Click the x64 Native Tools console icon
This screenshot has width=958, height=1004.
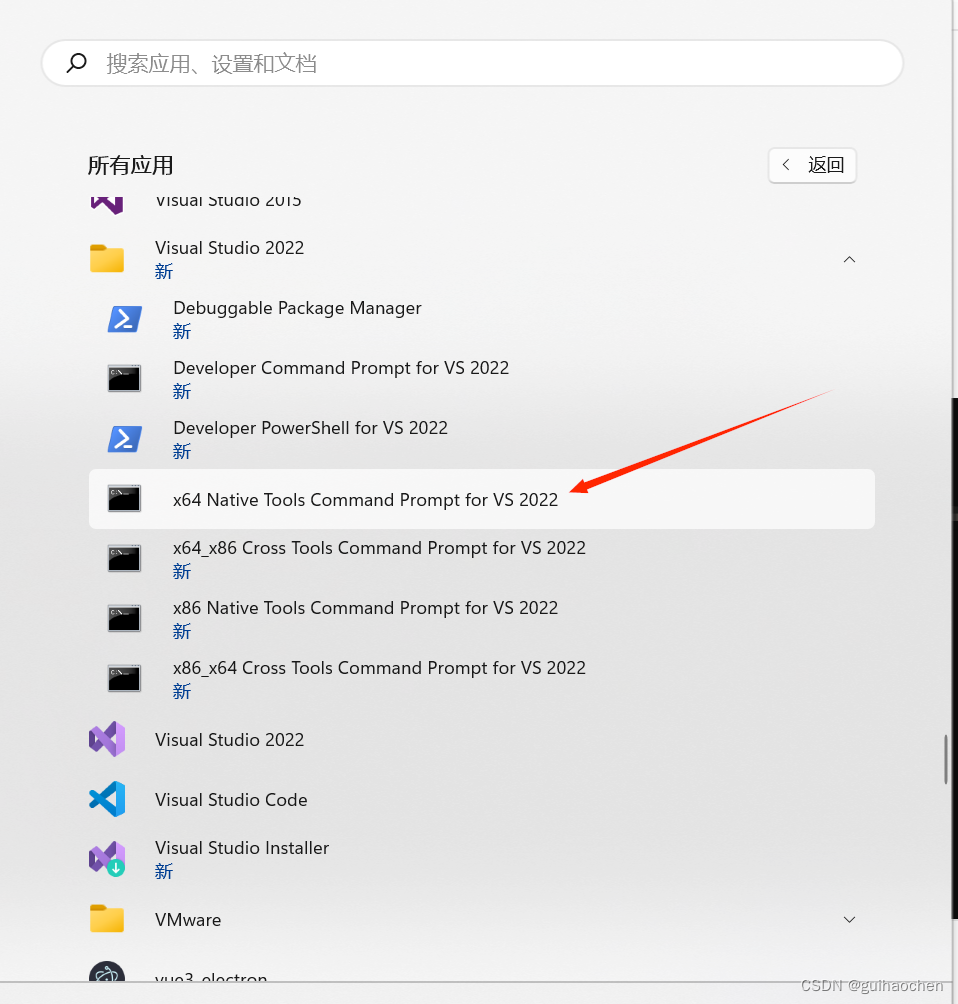click(x=124, y=499)
